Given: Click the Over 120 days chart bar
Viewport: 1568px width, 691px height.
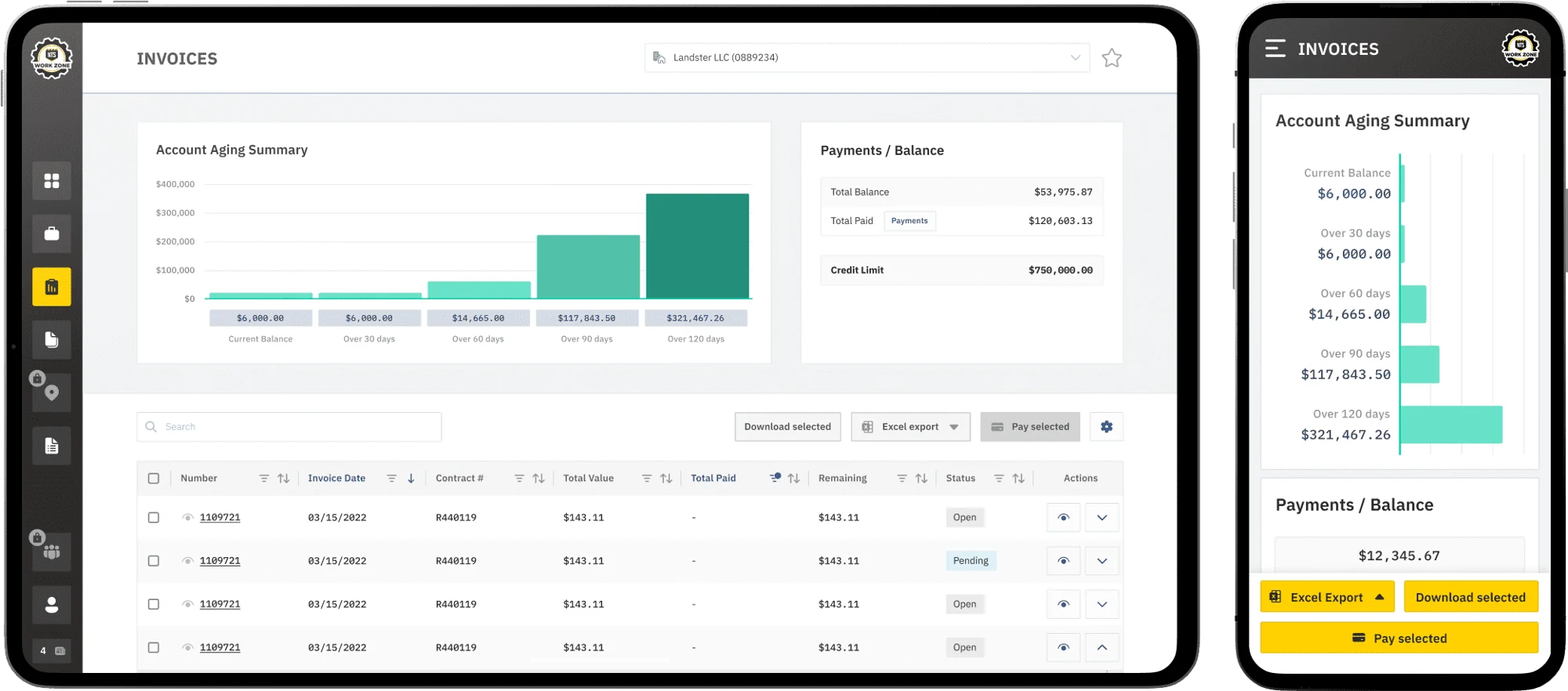Looking at the screenshot, I should pyautogui.click(x=697, y=246).
